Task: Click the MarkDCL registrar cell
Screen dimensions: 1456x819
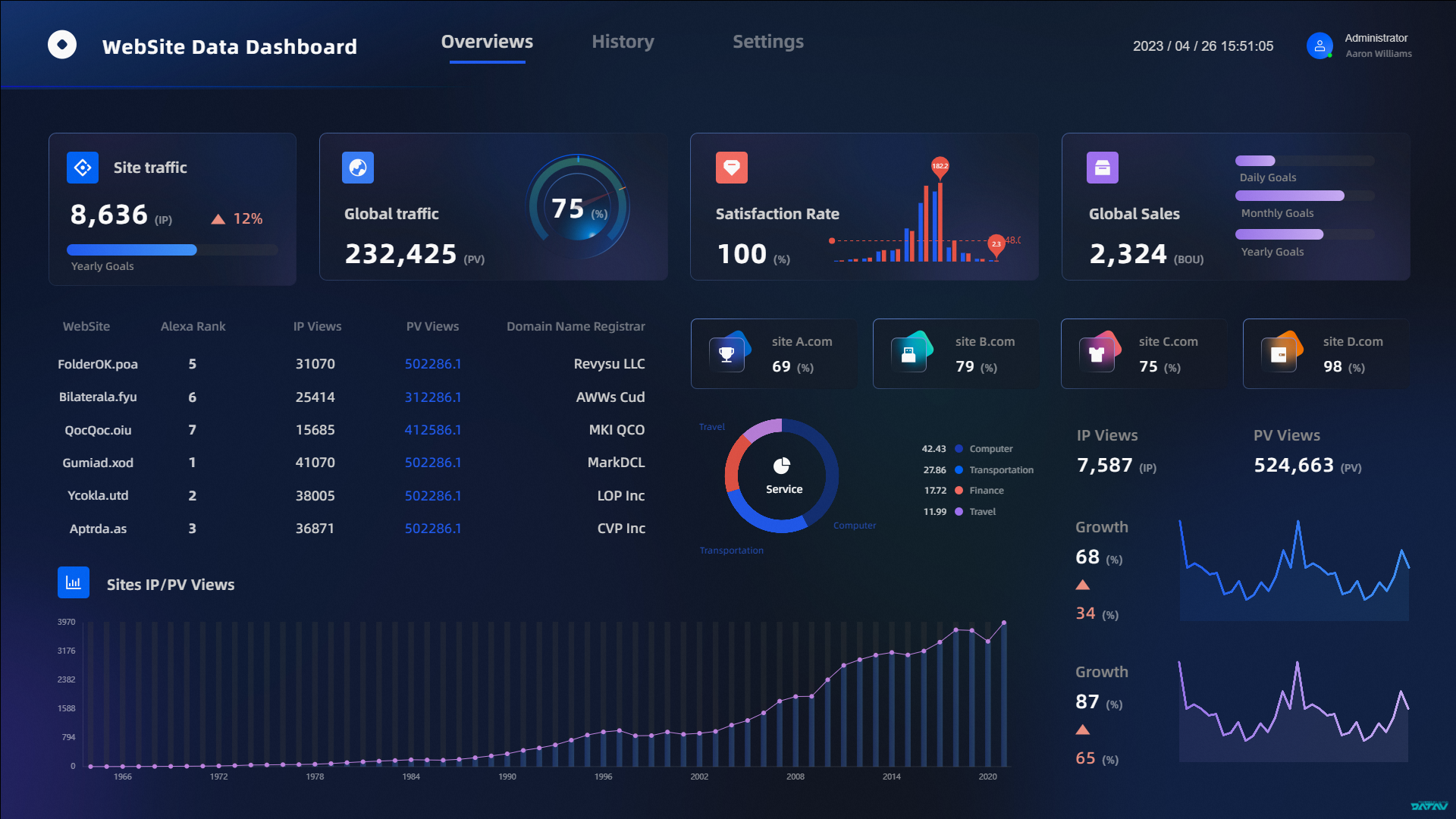Action: pyautogui.click(x=617, y=463)
